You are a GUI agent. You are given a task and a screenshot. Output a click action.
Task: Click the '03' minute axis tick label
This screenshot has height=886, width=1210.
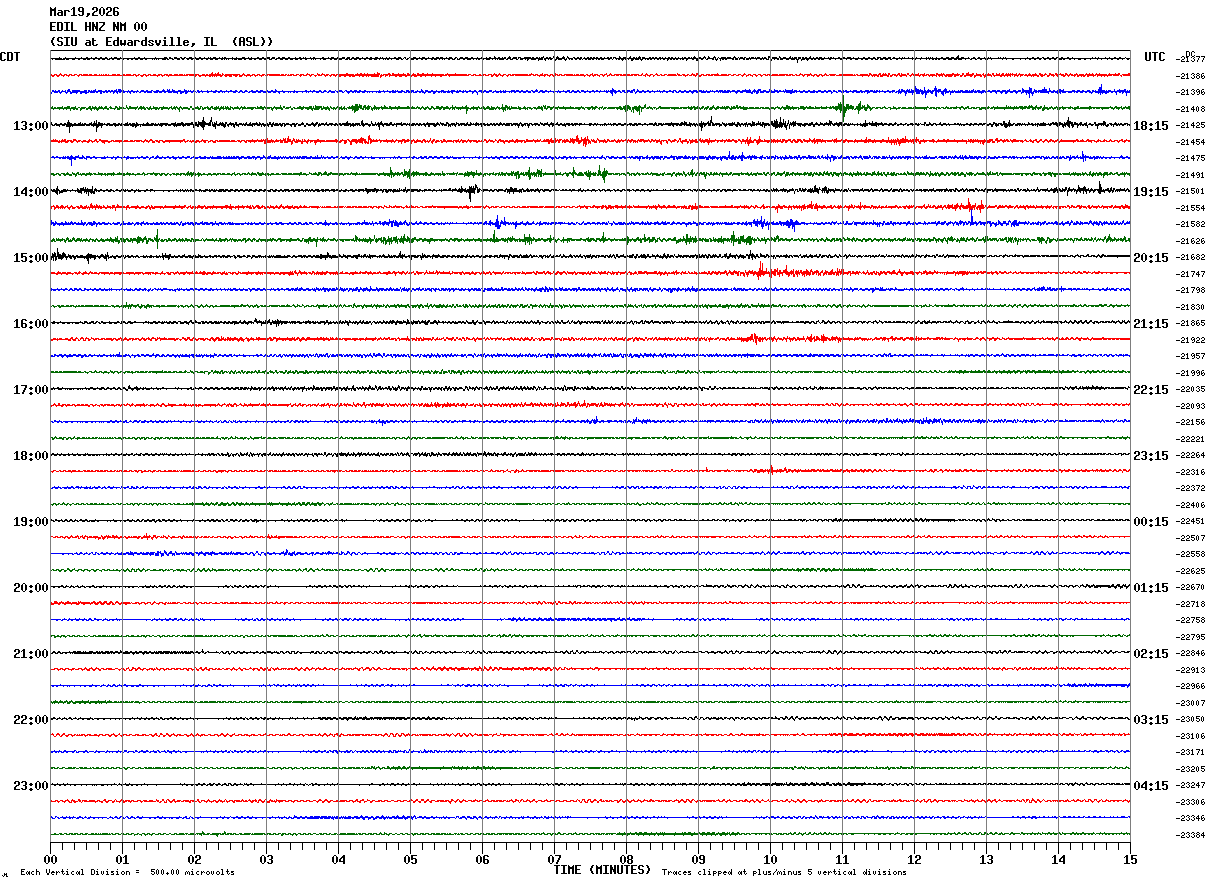tap(266, 859)
